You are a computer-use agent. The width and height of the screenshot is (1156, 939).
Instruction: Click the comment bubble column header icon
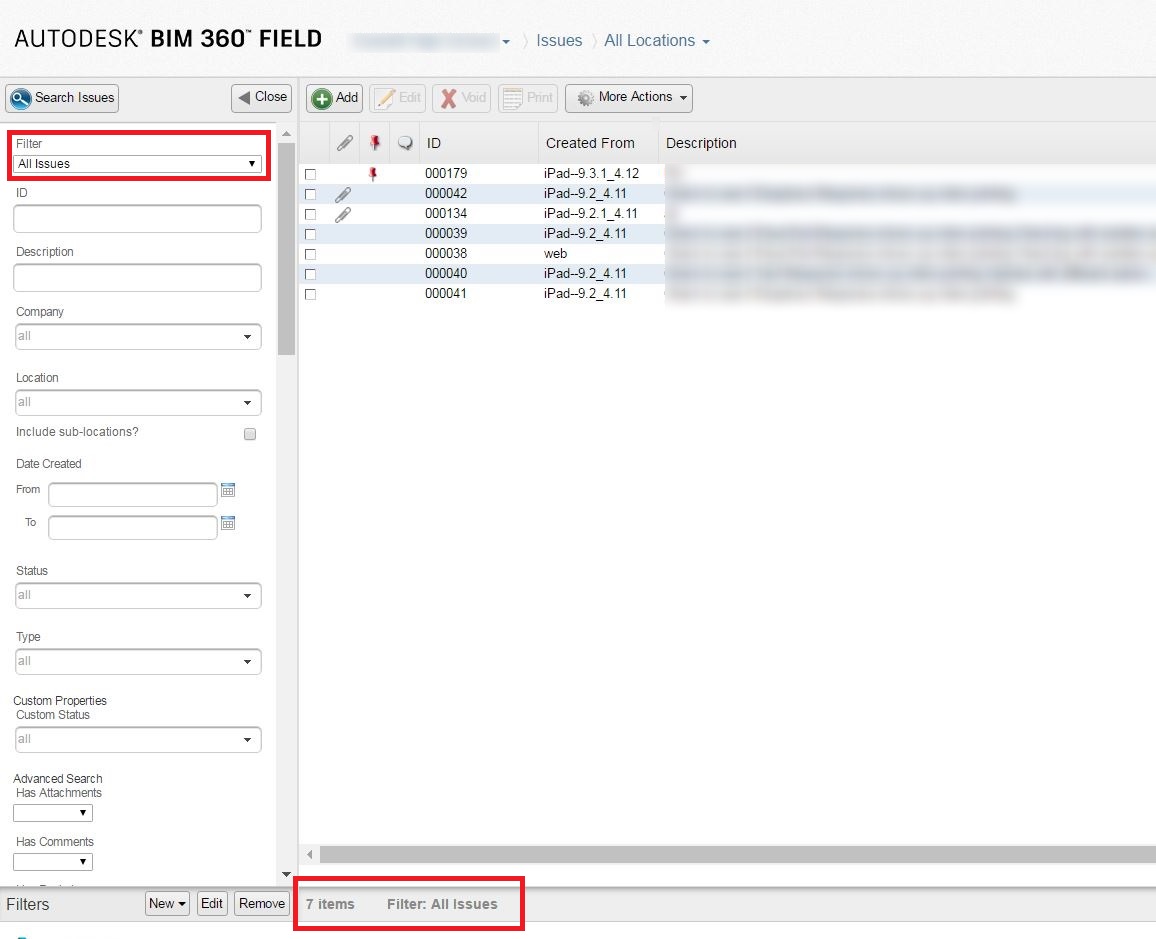[404, 142]
